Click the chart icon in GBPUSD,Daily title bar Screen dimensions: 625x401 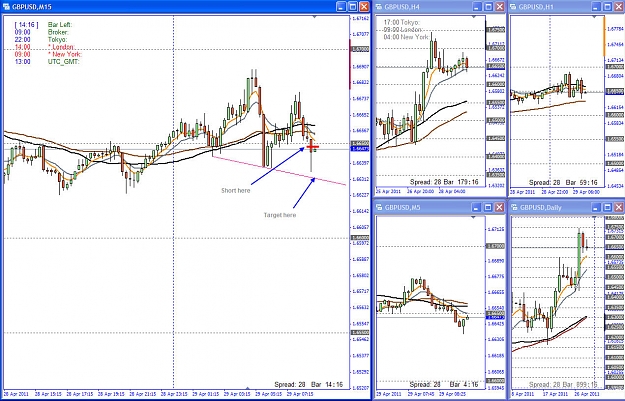[x=513, y=207]
